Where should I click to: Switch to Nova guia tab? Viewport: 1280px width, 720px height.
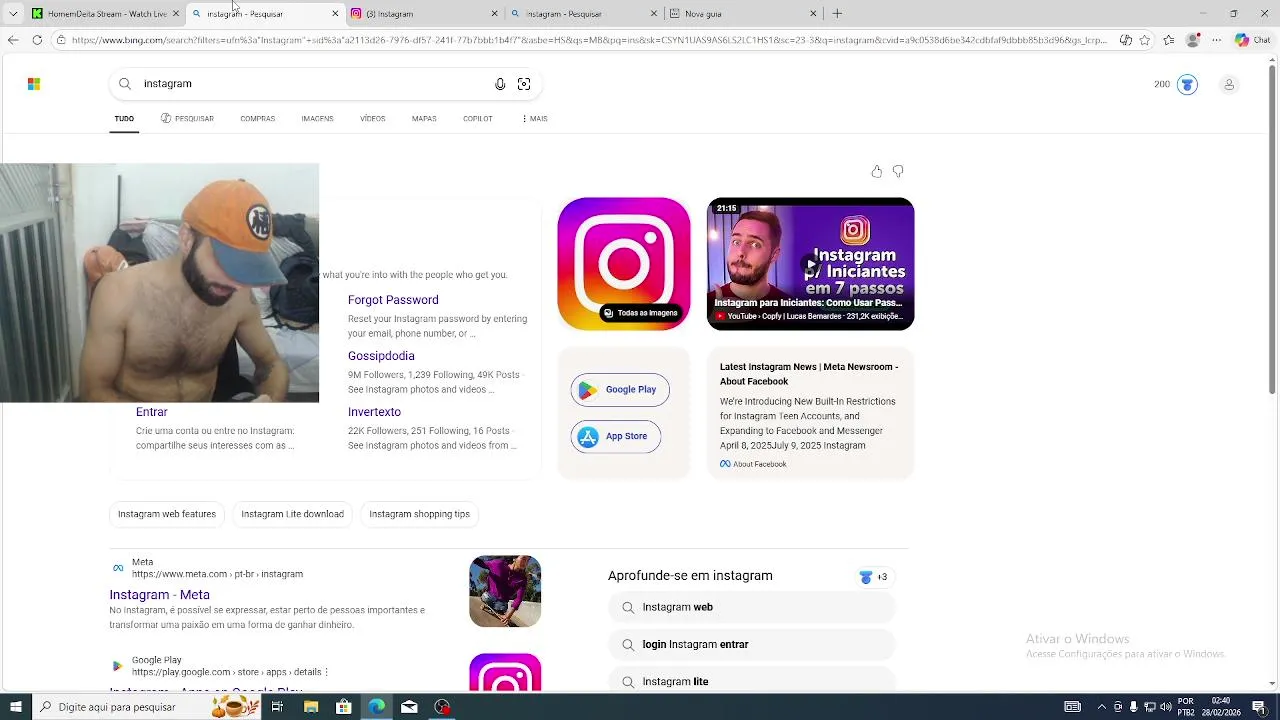tap(744, 14)
